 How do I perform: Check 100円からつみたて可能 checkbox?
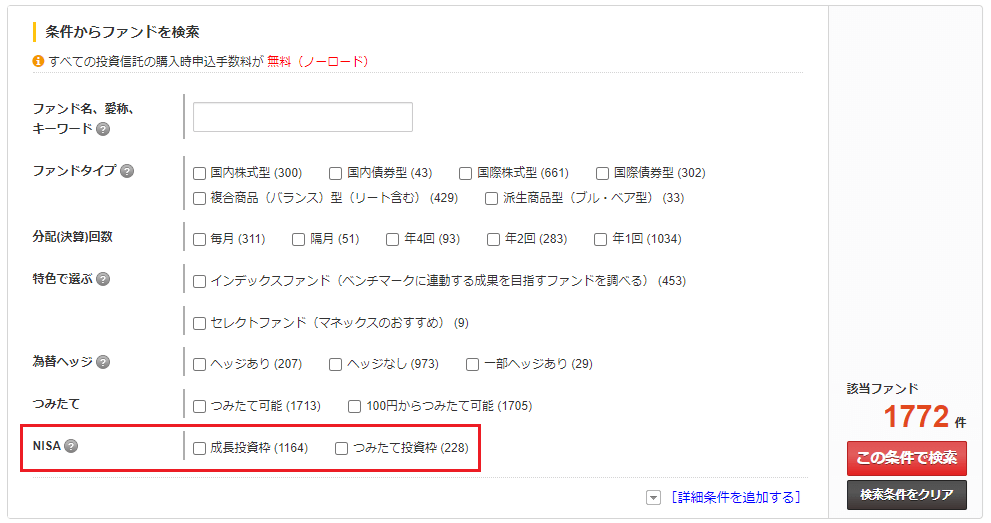[355, 406]
